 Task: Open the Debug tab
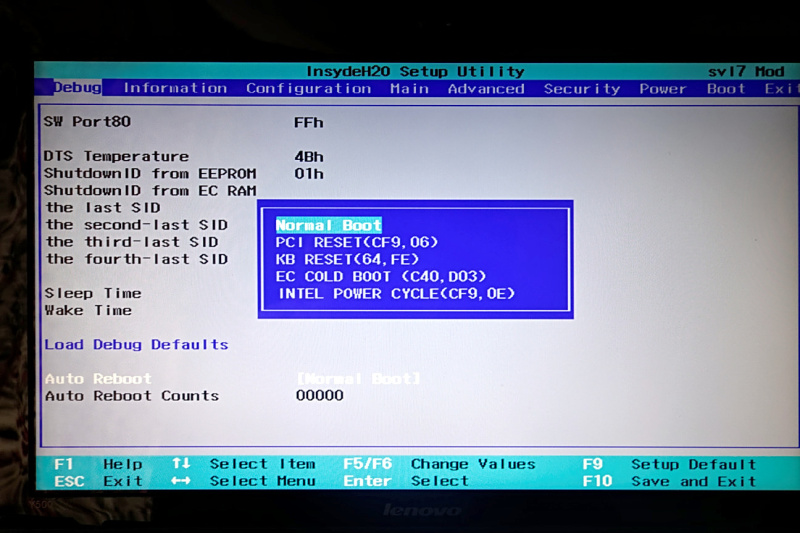pos(77,88)
